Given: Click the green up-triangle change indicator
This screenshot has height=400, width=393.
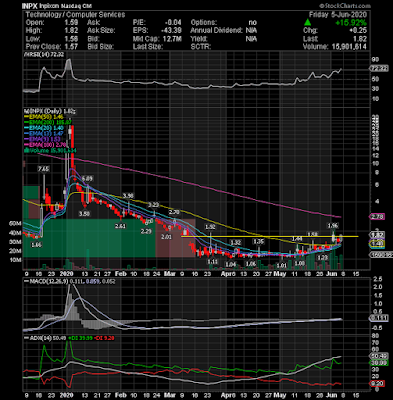Looking at the screenshot, I should (308, 23).
